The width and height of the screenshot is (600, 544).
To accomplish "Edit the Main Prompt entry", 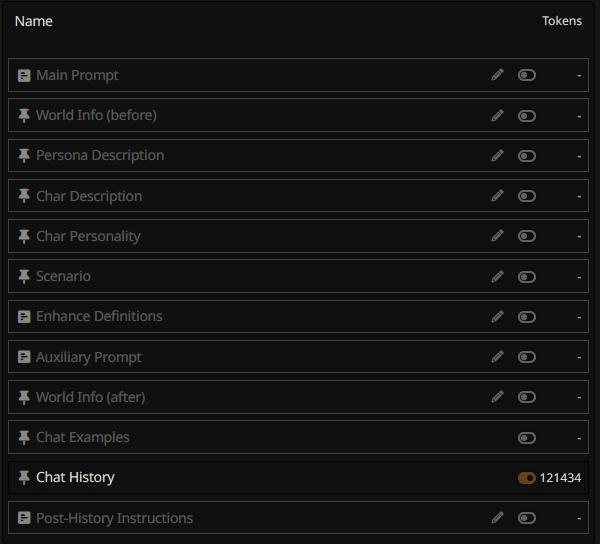I will (497, 75).
